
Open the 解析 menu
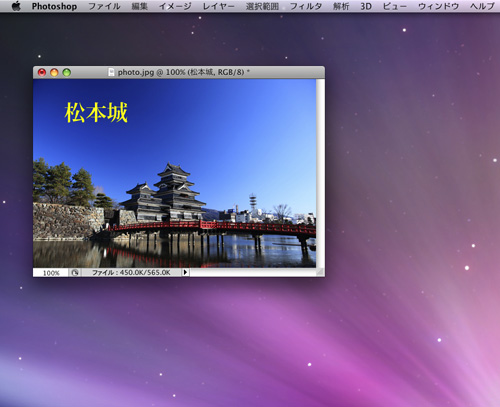point(341,6)
